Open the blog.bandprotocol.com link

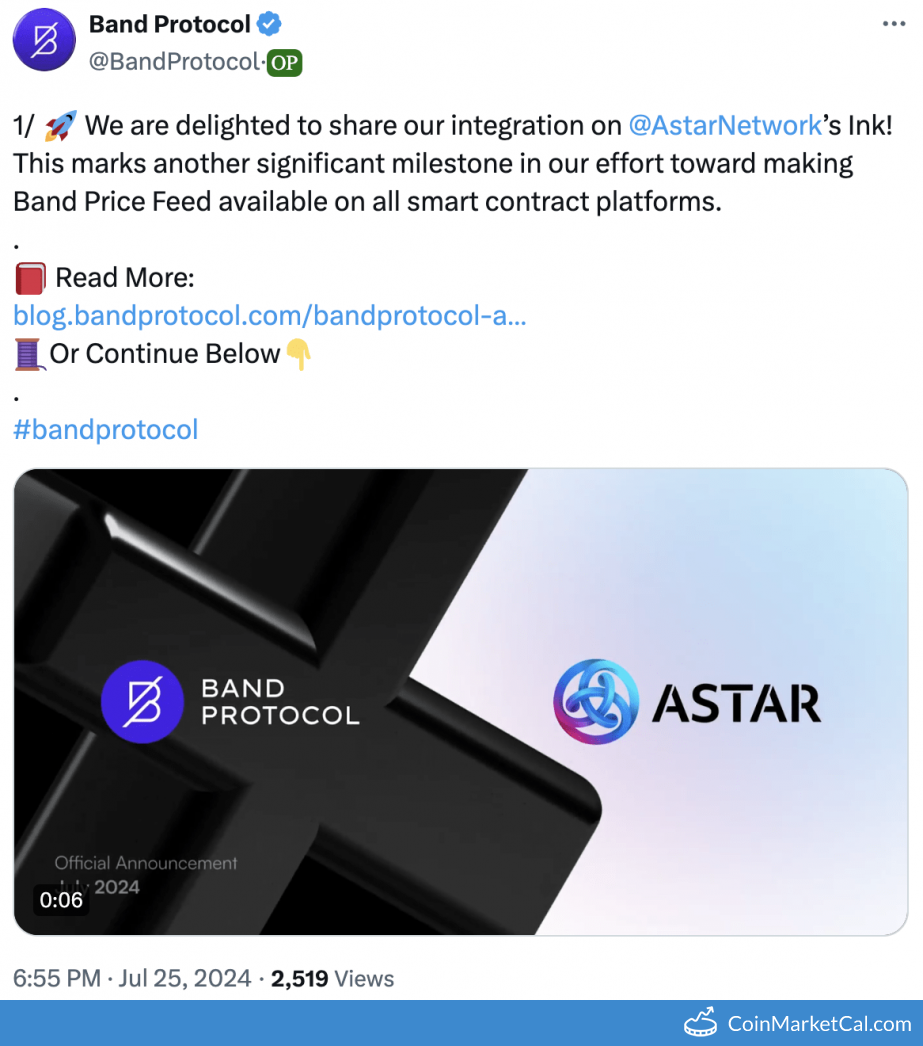click(x=270, y=316)
